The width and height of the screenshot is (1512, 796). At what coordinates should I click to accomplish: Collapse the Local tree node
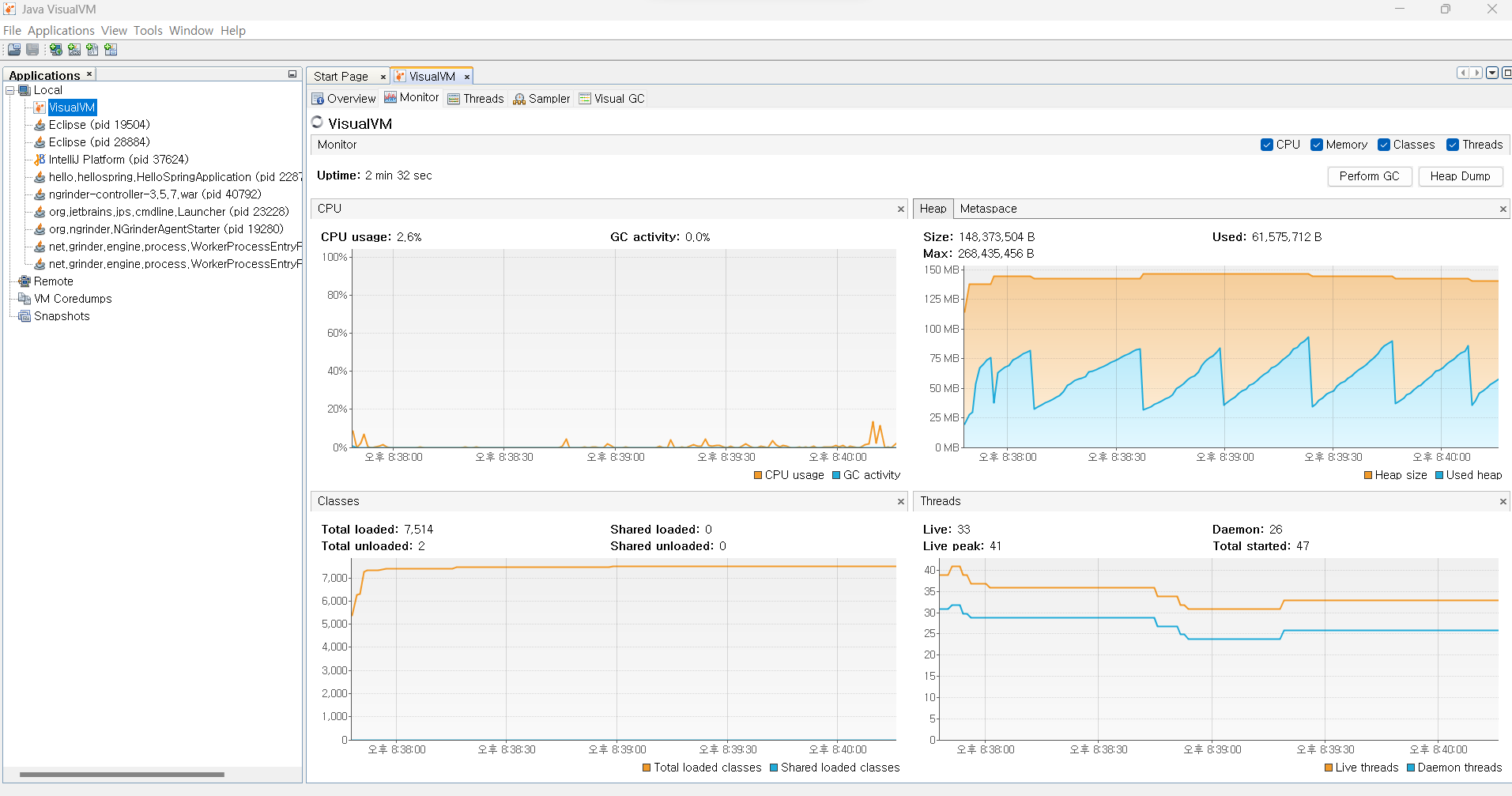[x=10, y=90]
